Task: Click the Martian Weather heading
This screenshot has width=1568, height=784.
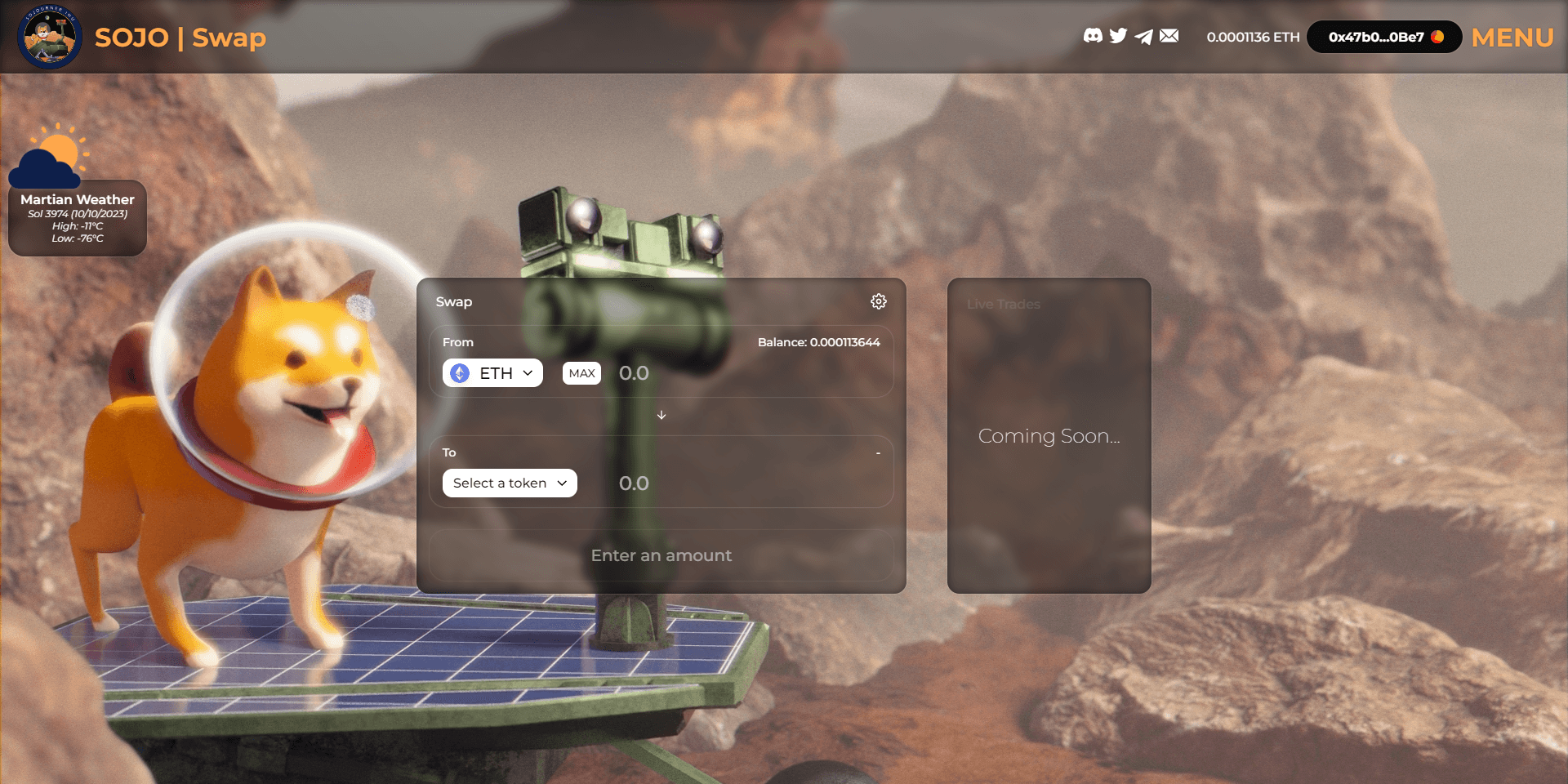Action: pos(78,199)
